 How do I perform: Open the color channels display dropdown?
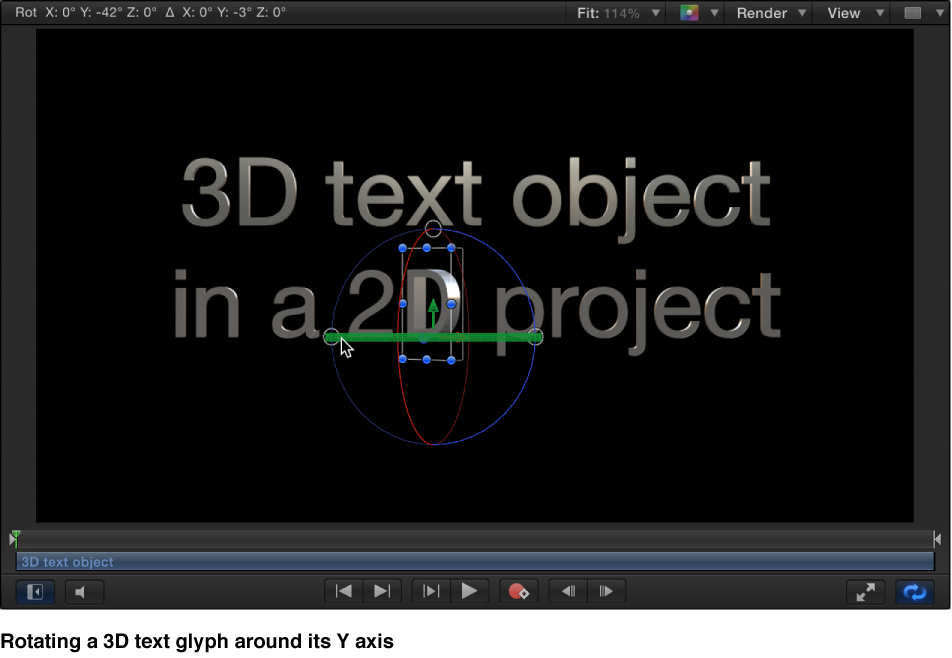pos(696,13)
